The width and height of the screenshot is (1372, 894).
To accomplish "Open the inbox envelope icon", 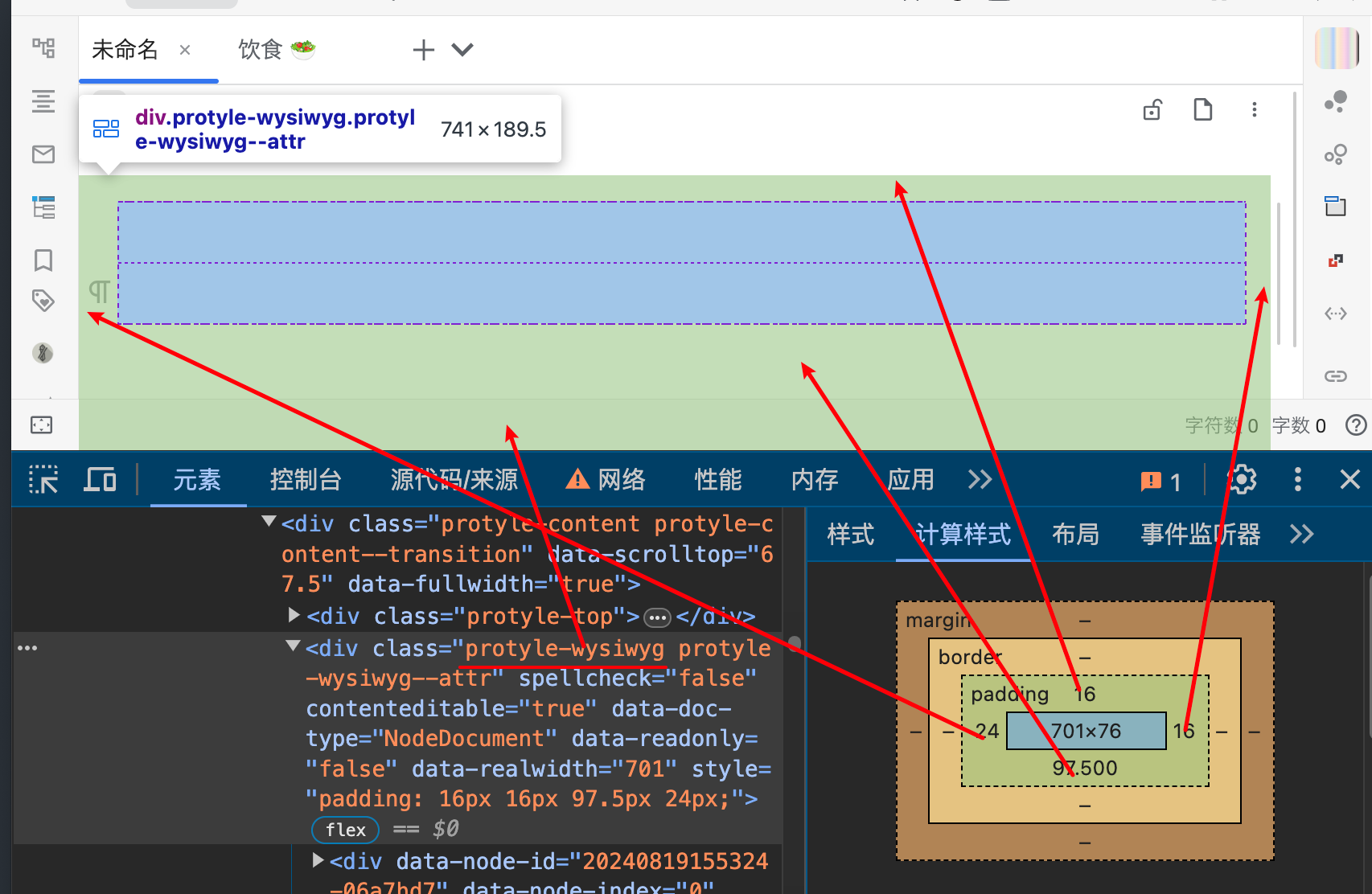I will point(43,154).
